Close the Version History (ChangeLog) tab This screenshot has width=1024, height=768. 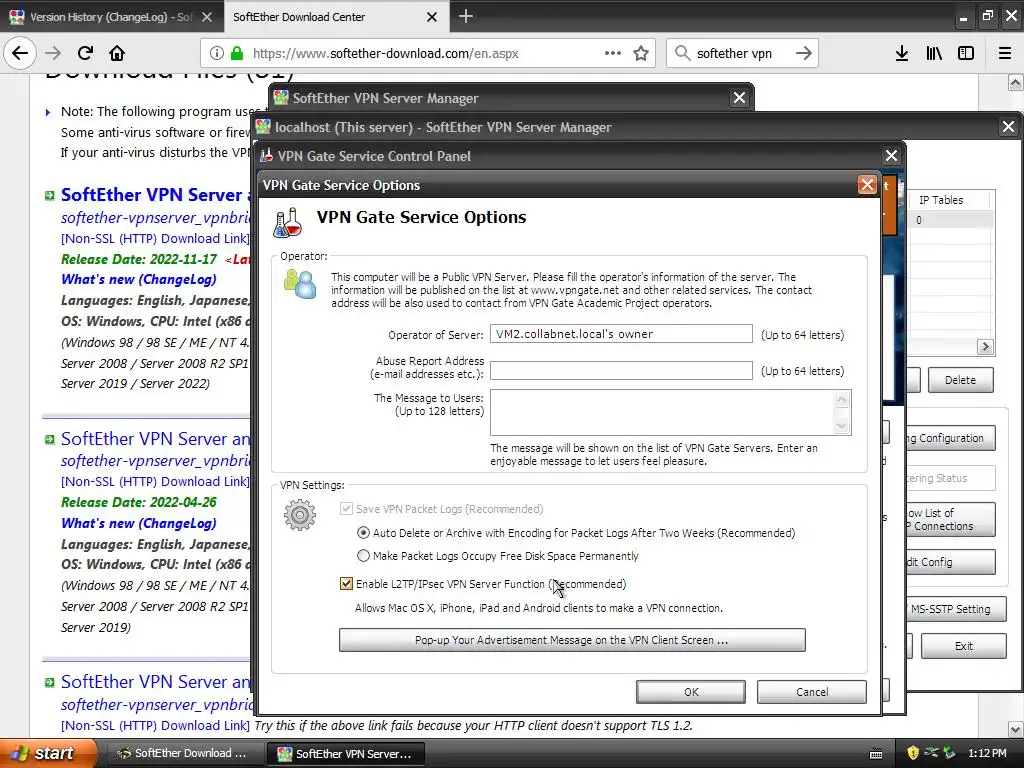(x=207, y=17)
